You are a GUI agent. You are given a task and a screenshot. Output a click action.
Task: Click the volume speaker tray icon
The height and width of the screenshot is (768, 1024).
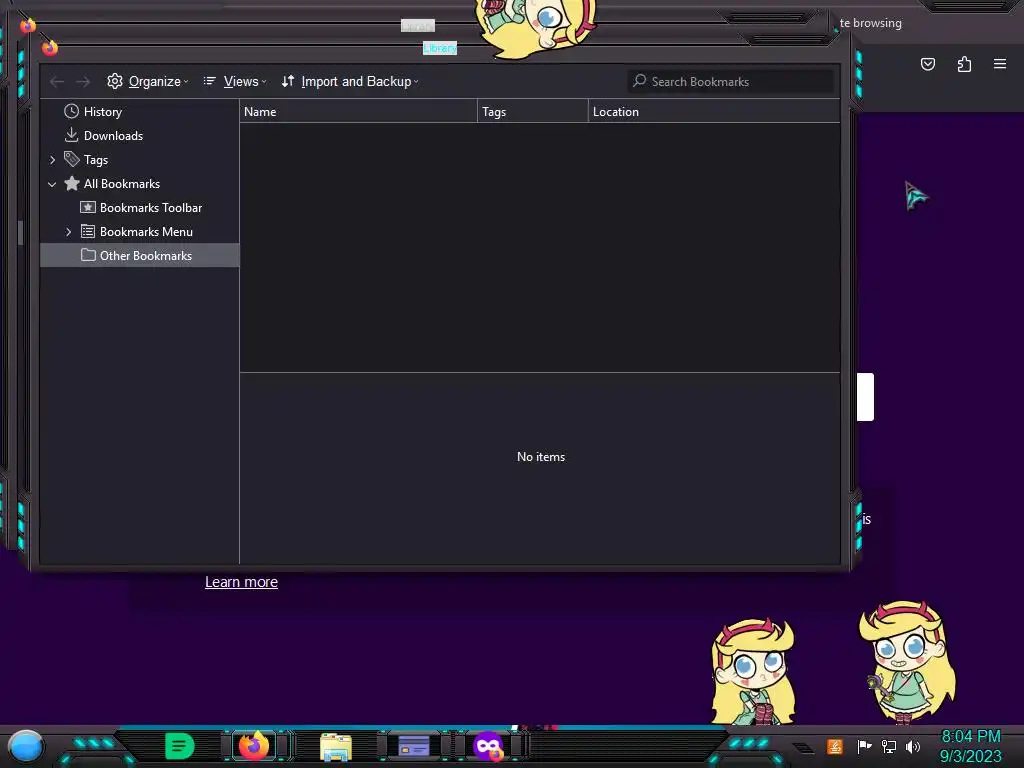click(x=913, y=746)
